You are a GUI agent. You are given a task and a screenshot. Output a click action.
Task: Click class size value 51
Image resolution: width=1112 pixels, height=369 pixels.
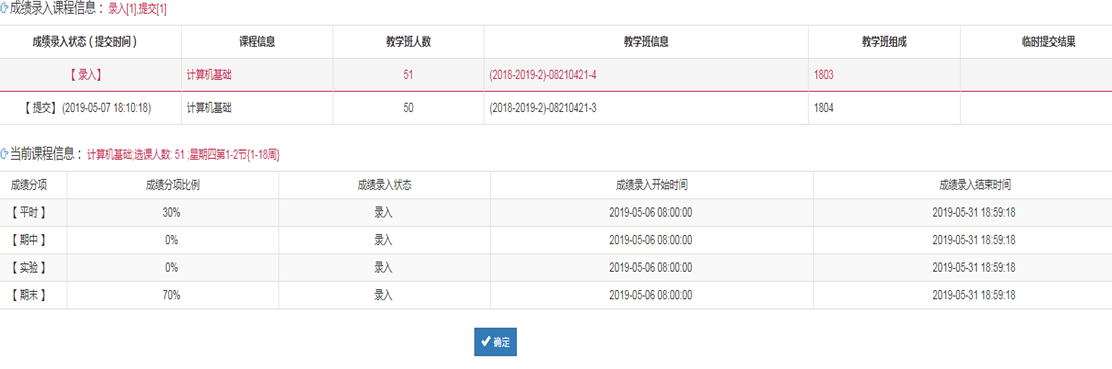pyautogui.click(x=408, y=75)
